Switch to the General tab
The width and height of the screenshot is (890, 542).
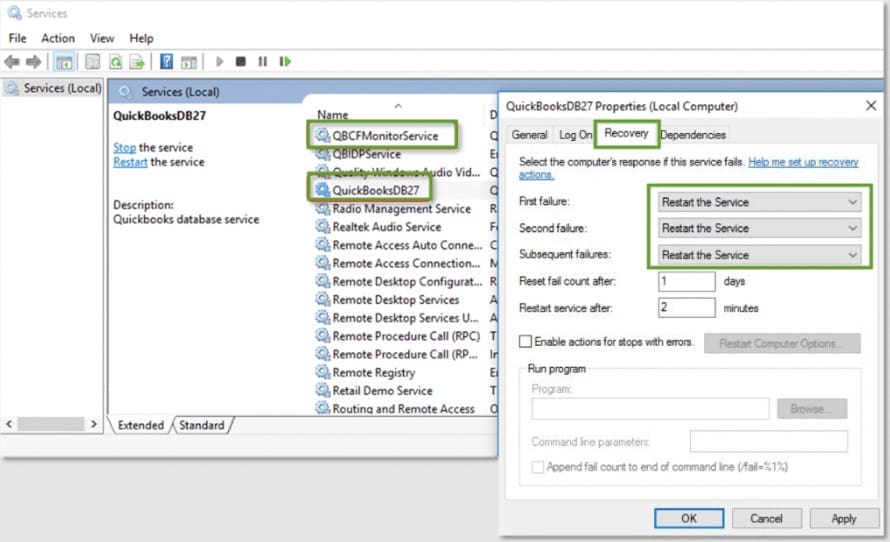[529, 135]
